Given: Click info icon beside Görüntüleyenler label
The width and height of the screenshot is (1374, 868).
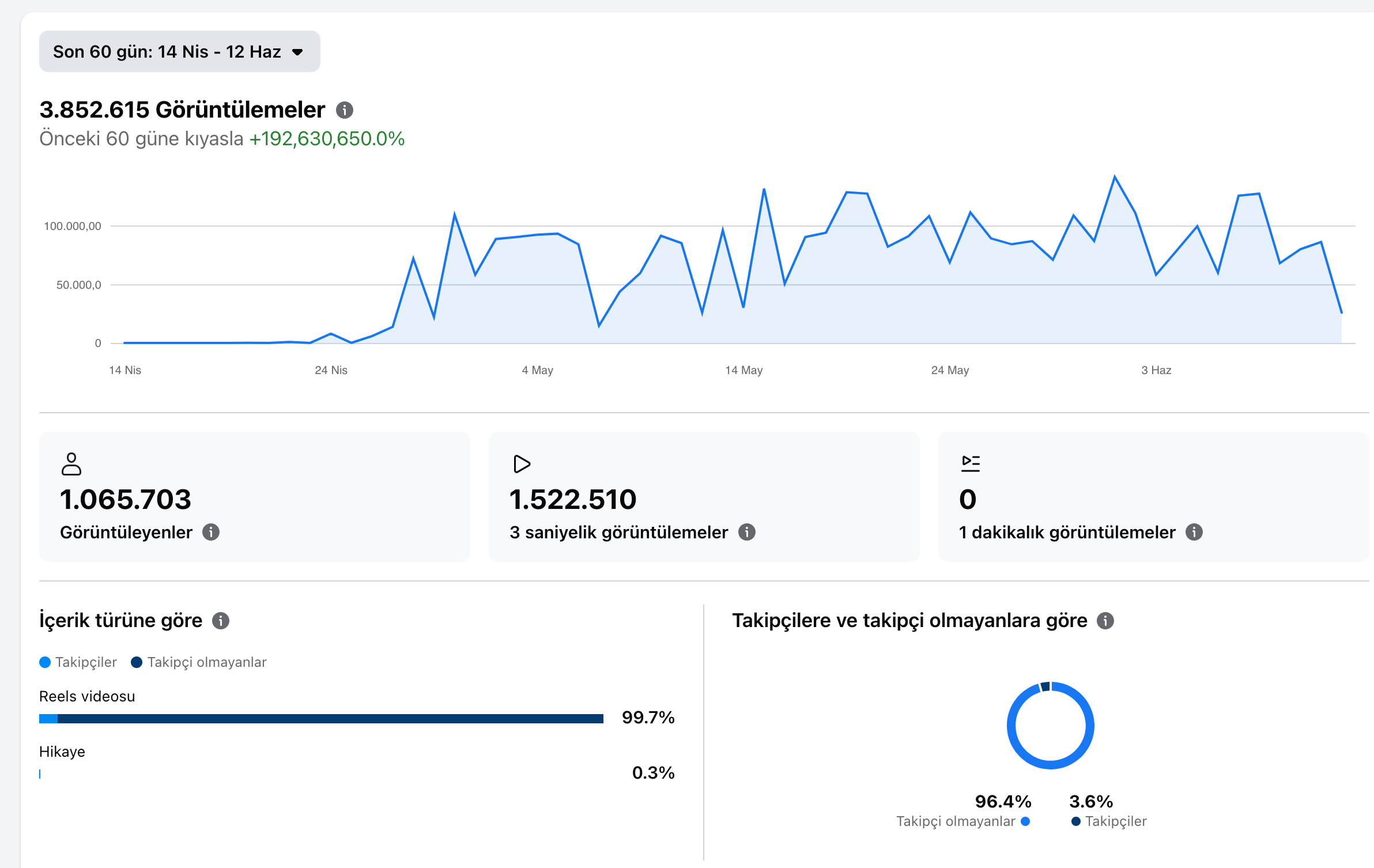Looking at the screenshot, I should [x=211, y=532].
